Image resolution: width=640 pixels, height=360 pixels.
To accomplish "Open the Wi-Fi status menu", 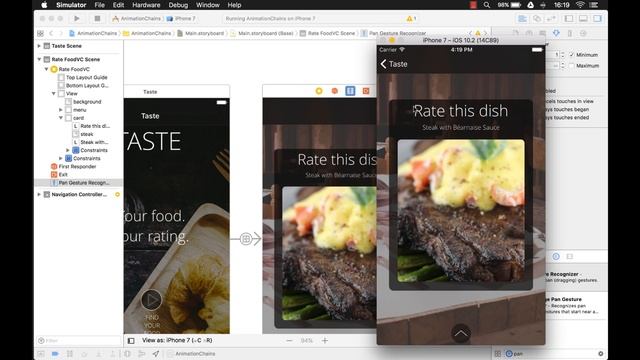I will click(x=580, y=5).
